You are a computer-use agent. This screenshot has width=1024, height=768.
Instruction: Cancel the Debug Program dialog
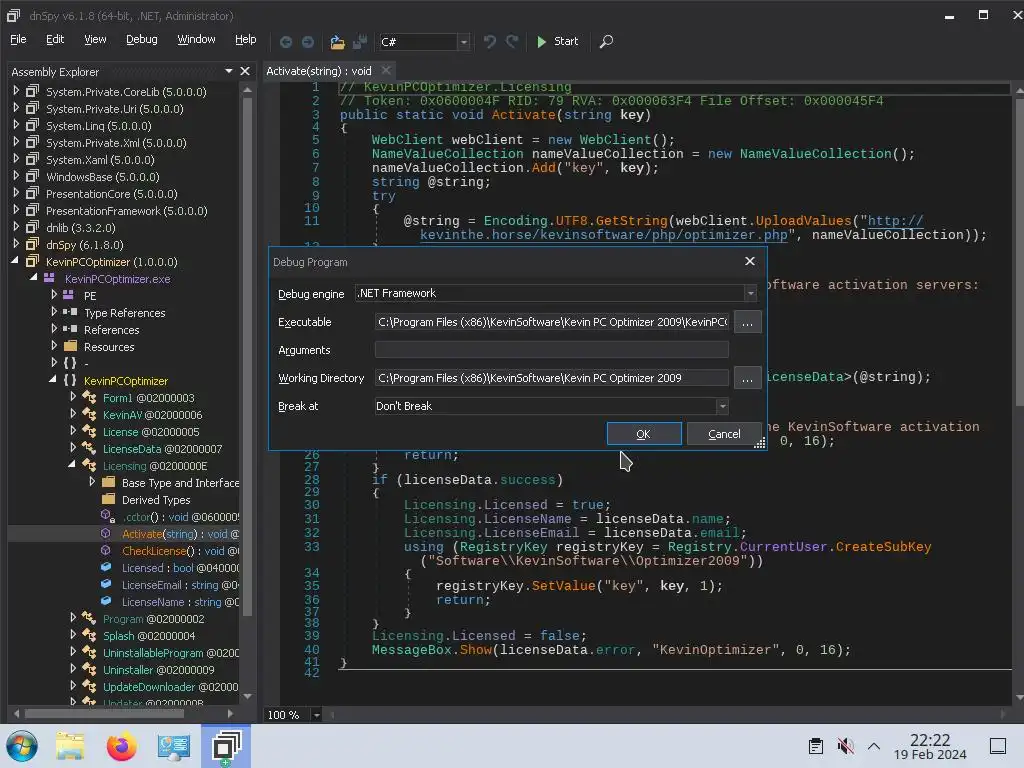tap(724, 434)
